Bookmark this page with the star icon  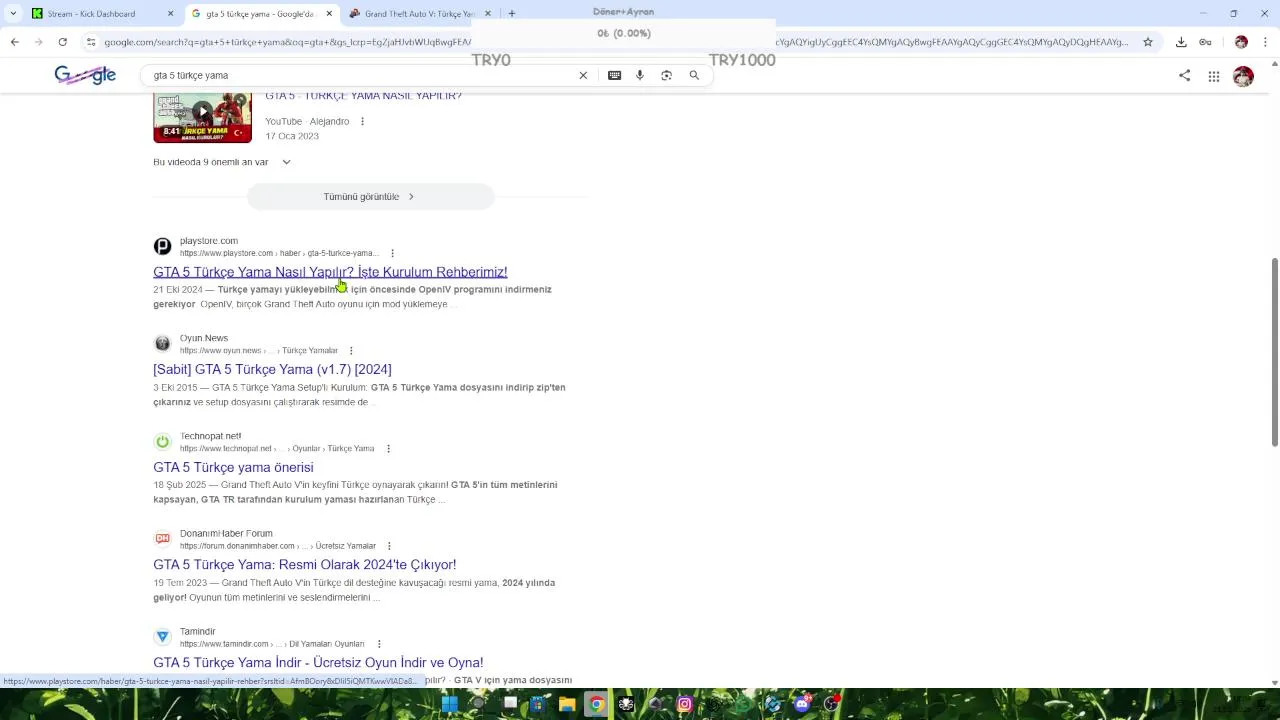(1148, 42)
